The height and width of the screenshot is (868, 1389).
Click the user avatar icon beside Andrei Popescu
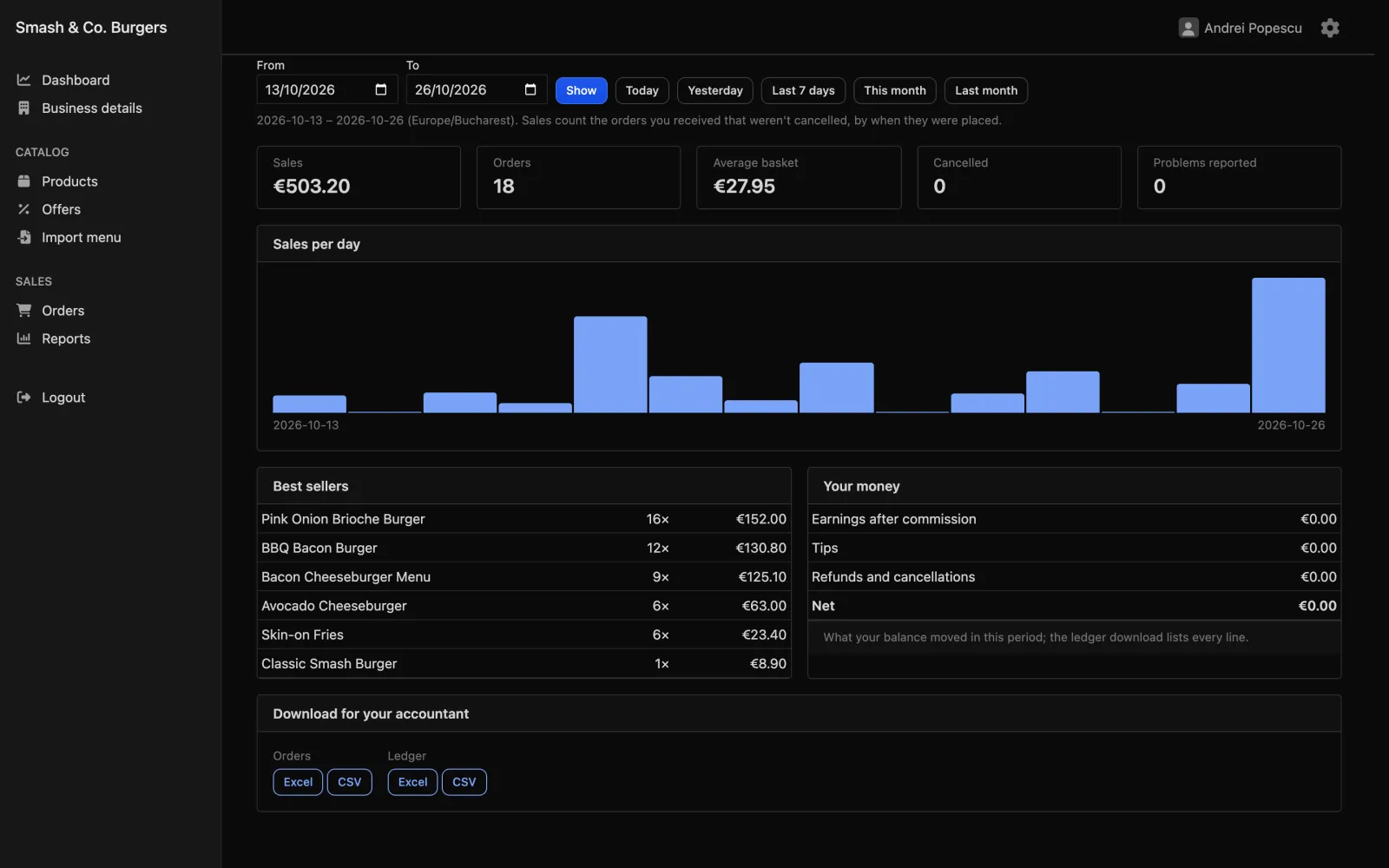coord(1188,28)
